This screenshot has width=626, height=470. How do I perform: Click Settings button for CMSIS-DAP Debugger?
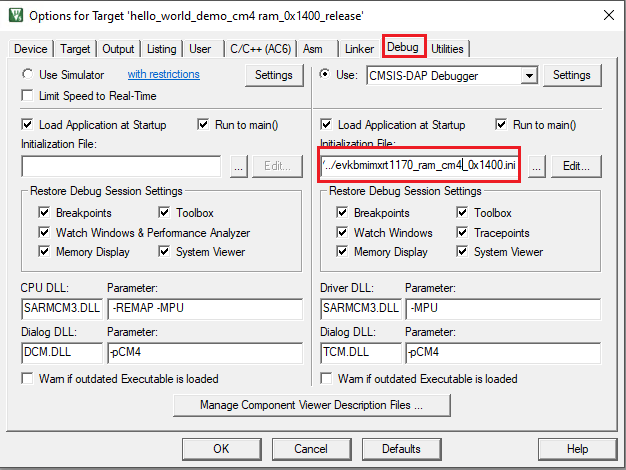(571, 75)
